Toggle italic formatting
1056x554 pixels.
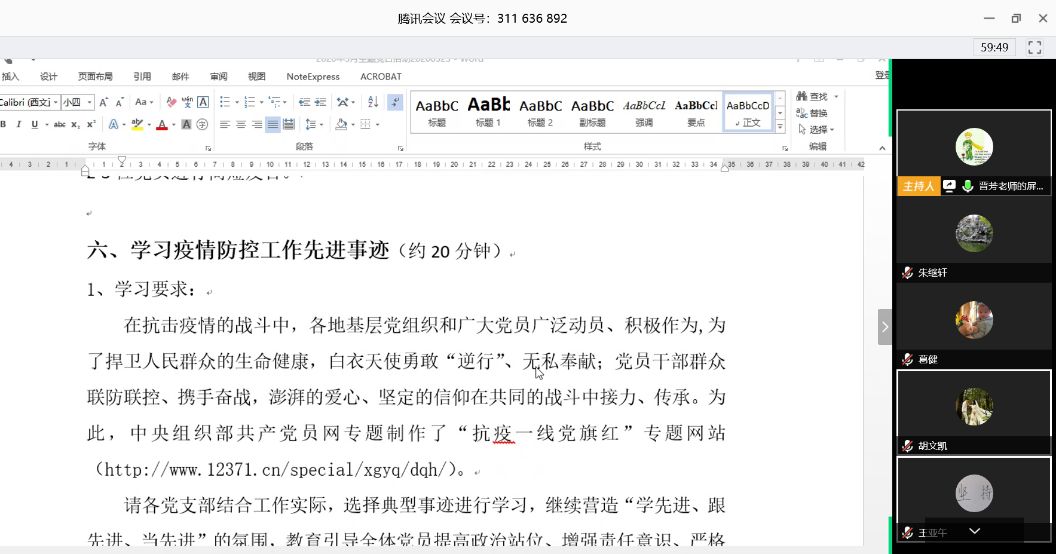click(x=18, y=125)
